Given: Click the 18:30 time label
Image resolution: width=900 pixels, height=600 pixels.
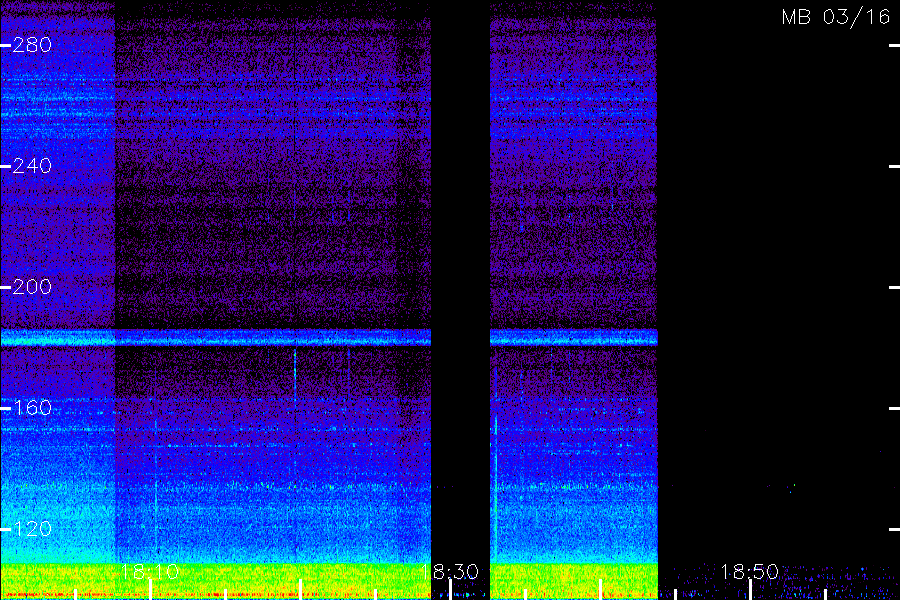Looking at the screenshot, I should click(x=449, y=571).
